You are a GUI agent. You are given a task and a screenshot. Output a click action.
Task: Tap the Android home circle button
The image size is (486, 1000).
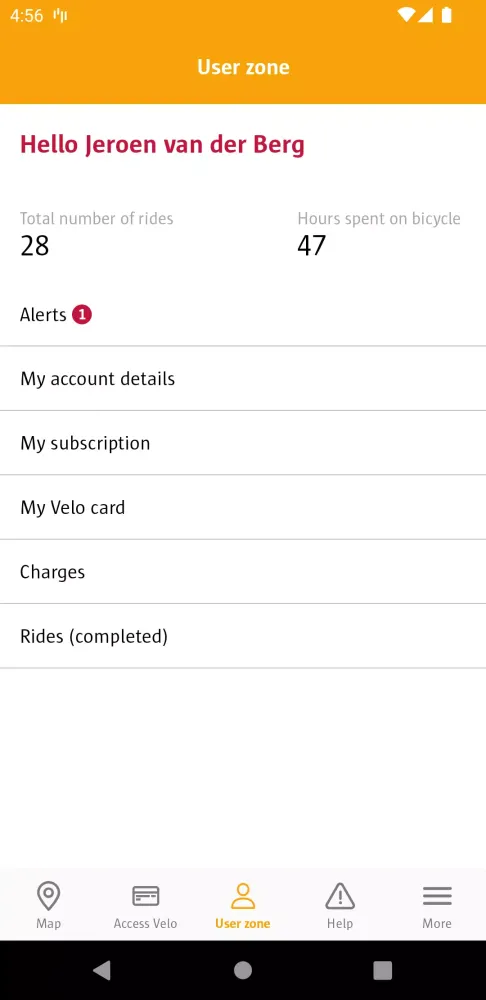242,970
